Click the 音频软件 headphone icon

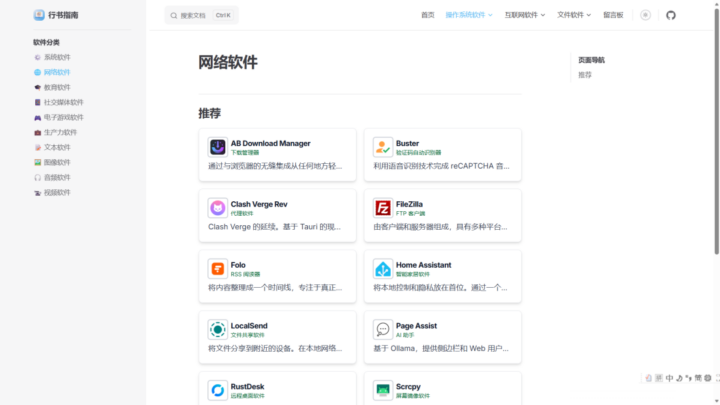coord(38,178)
